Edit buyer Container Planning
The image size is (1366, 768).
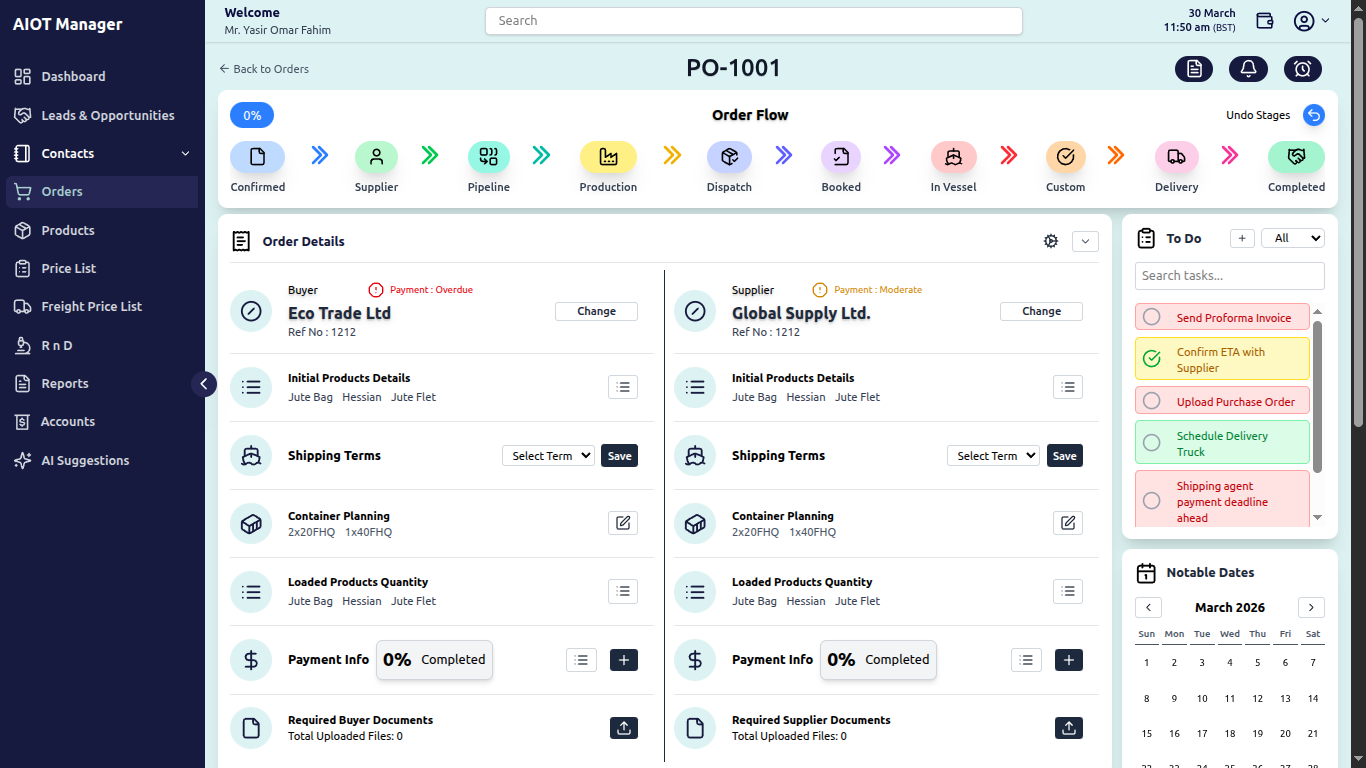pos(623,523)
